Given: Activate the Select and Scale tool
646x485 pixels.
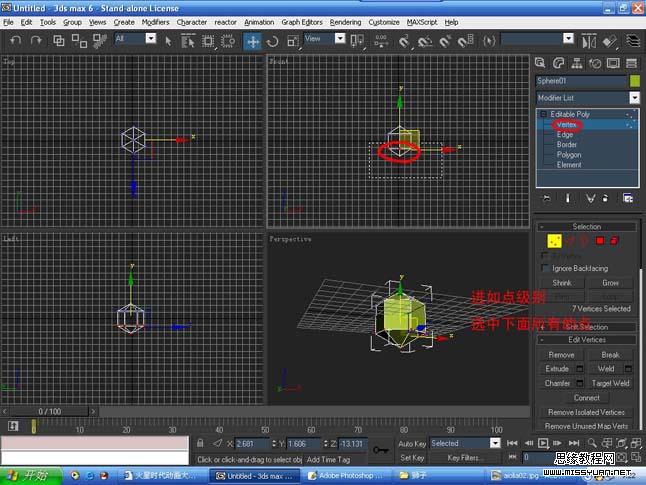Looking at the screenshot, I should [293, 41].
